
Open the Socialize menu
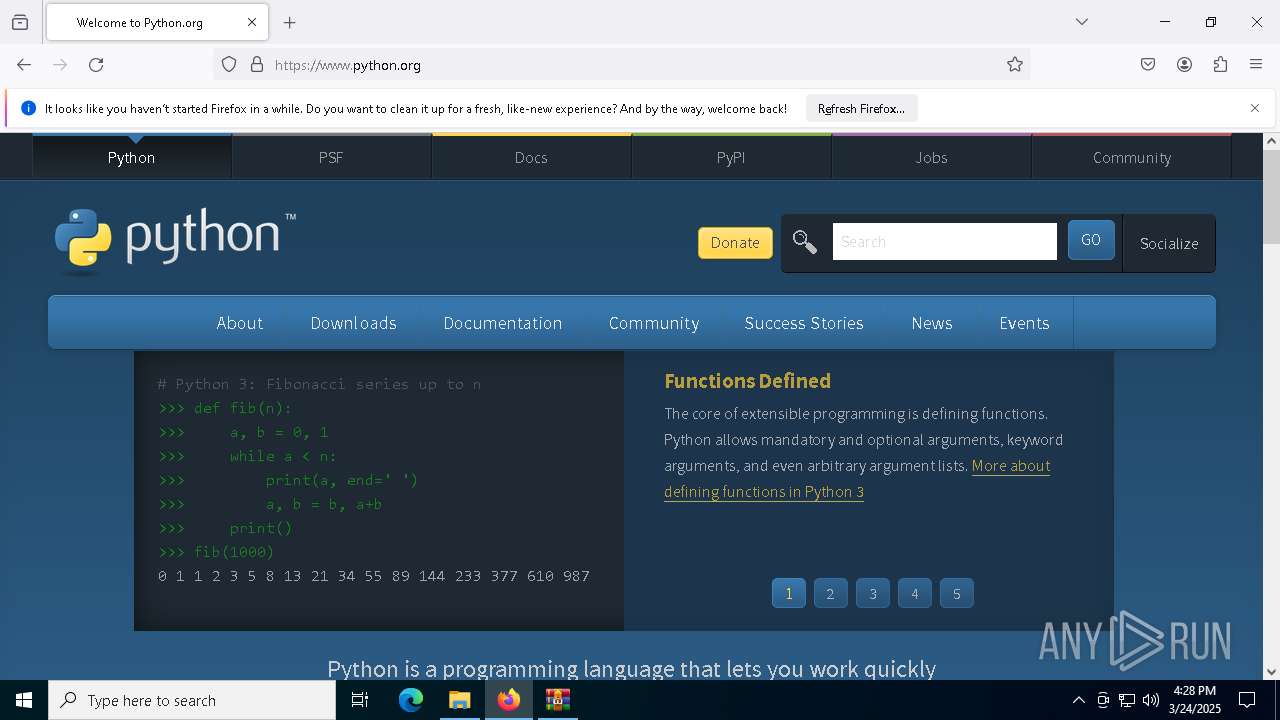pyautogui.click(x=1169, y=243)
